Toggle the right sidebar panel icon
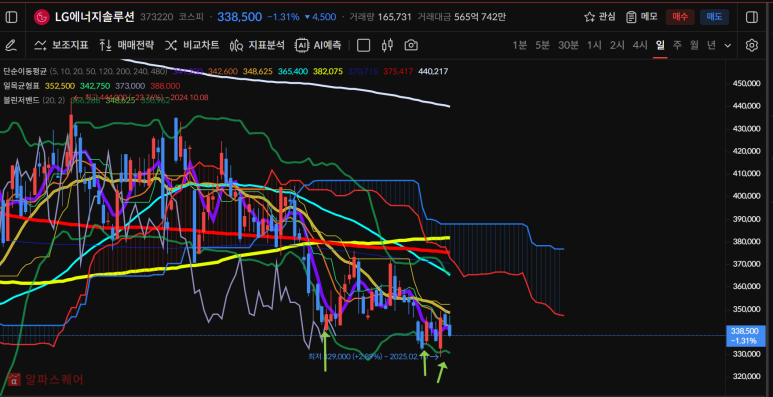Screen dimensions: 773x397 [752, 17]
